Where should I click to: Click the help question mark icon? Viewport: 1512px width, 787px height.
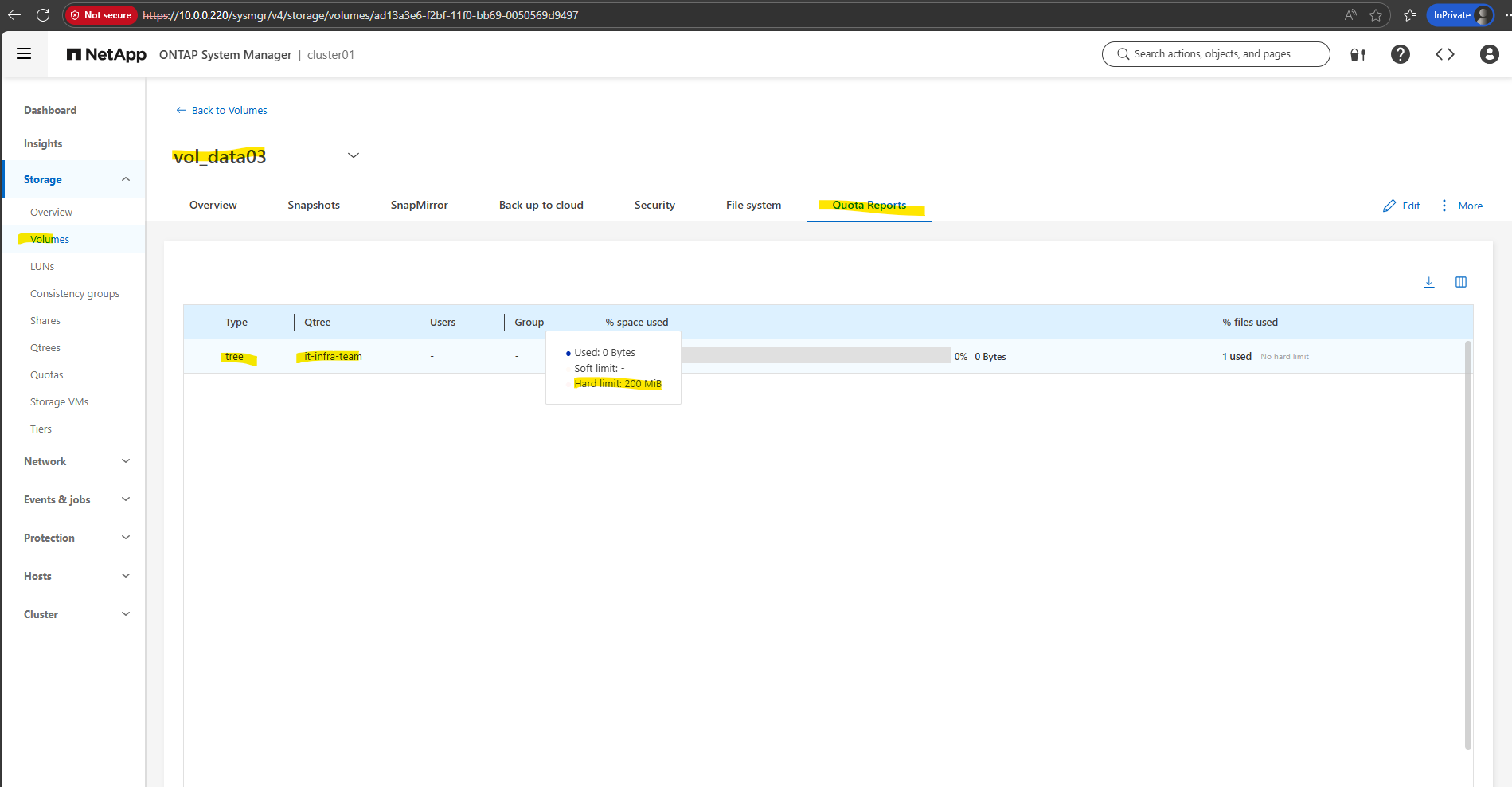coord(1400,54)
